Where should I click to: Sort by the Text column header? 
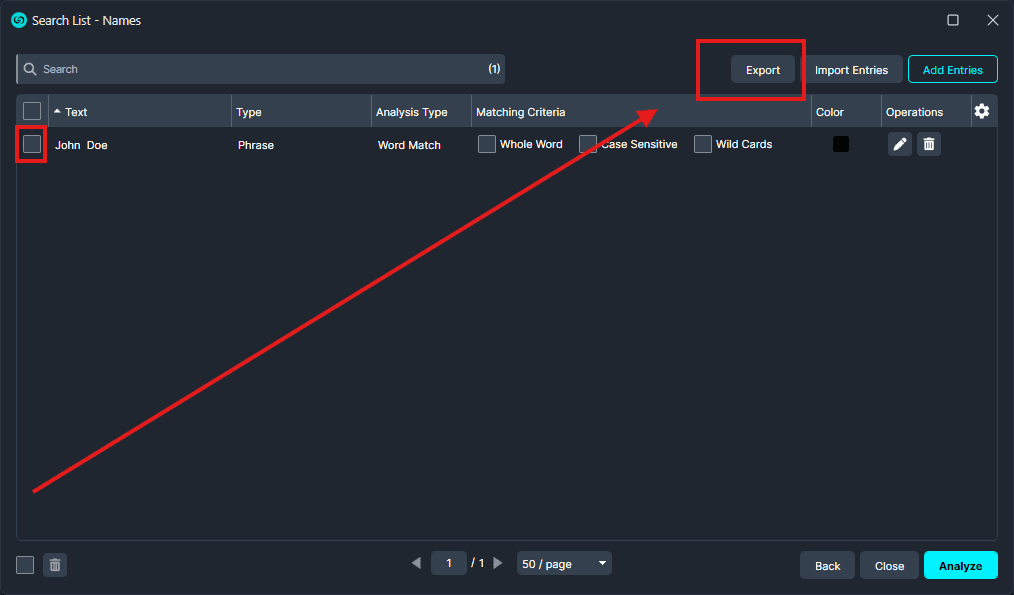point(76,112)
